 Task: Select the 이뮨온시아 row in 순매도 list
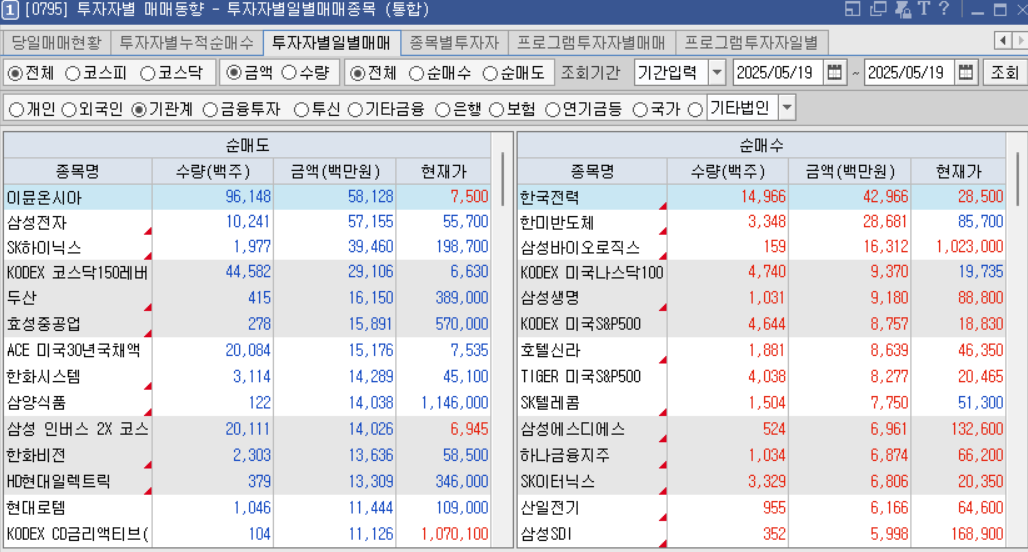click(247, 197)
